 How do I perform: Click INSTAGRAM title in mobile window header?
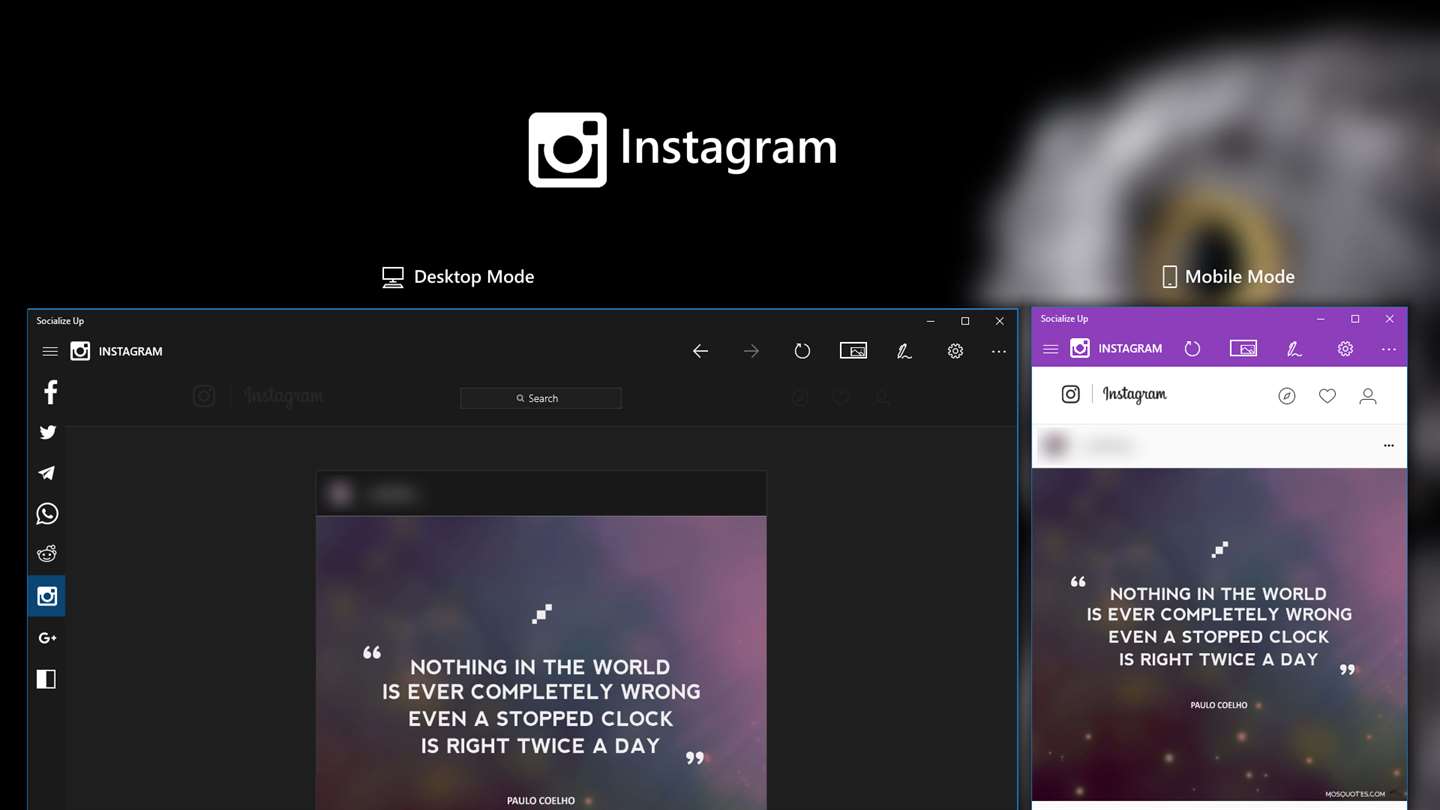(1130, 348)
